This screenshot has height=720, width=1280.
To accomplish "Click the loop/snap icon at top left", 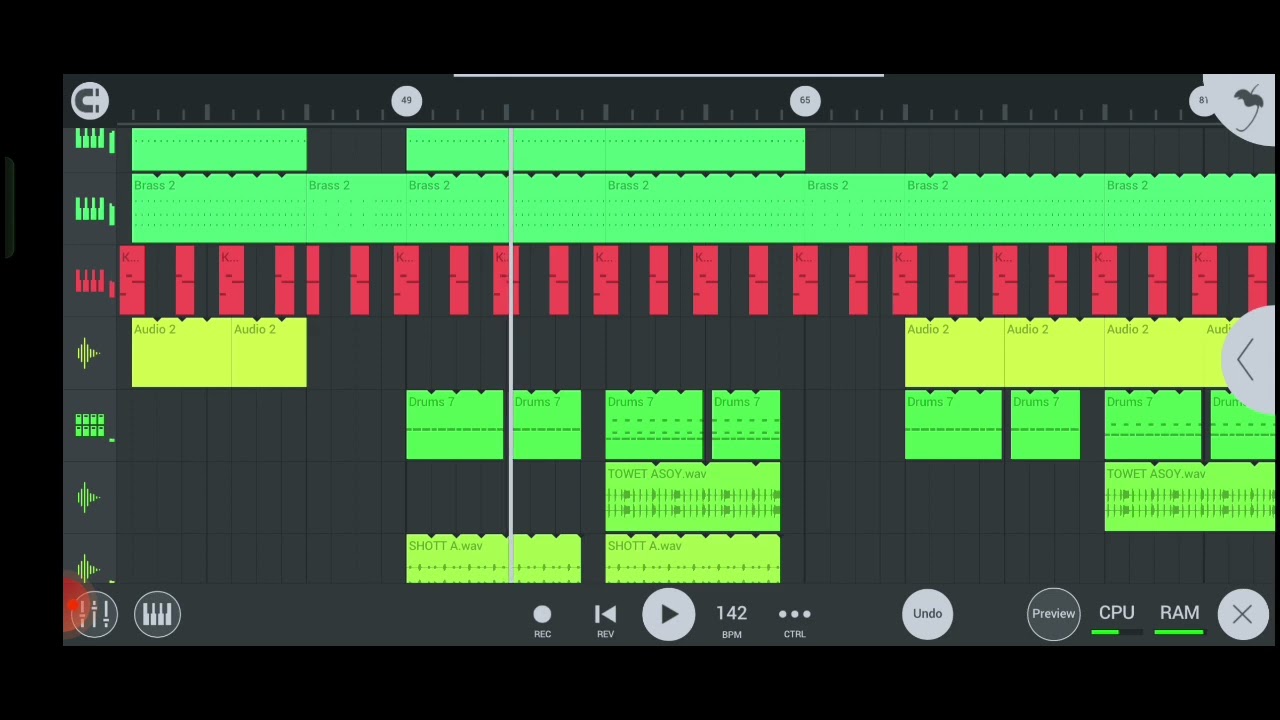I will coord(90,100).
